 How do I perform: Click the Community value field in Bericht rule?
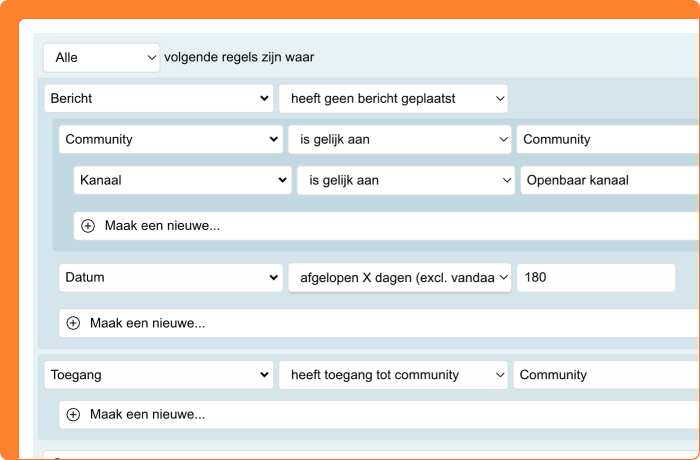coord(608,139)
